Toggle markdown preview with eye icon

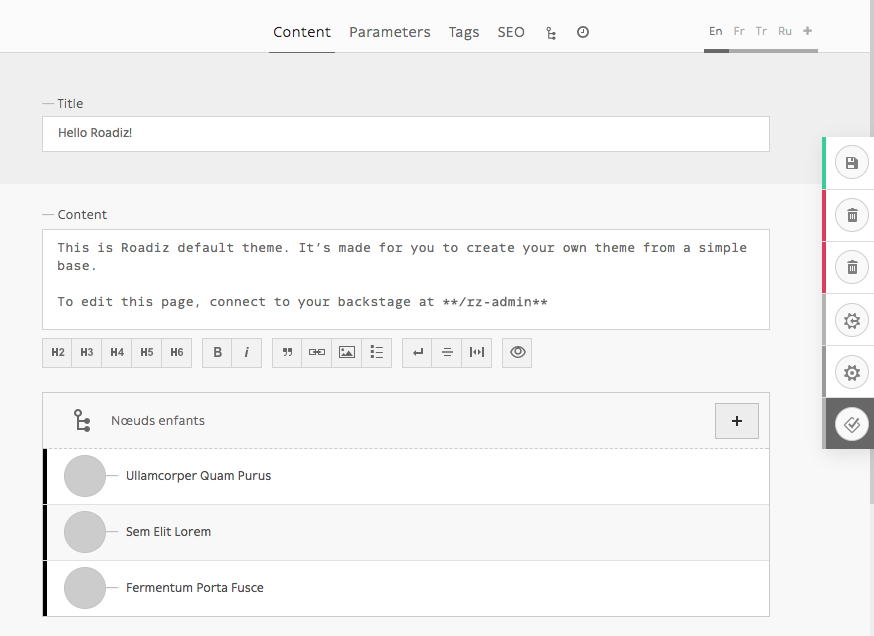(517, 352)
